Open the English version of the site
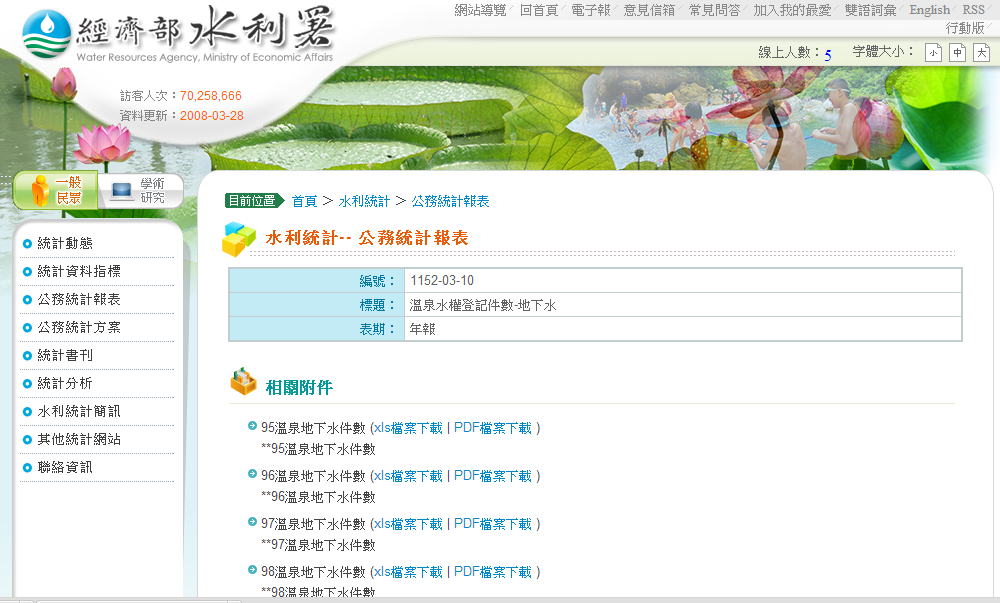Screen dimensions: 1000x603 (928, 9)
